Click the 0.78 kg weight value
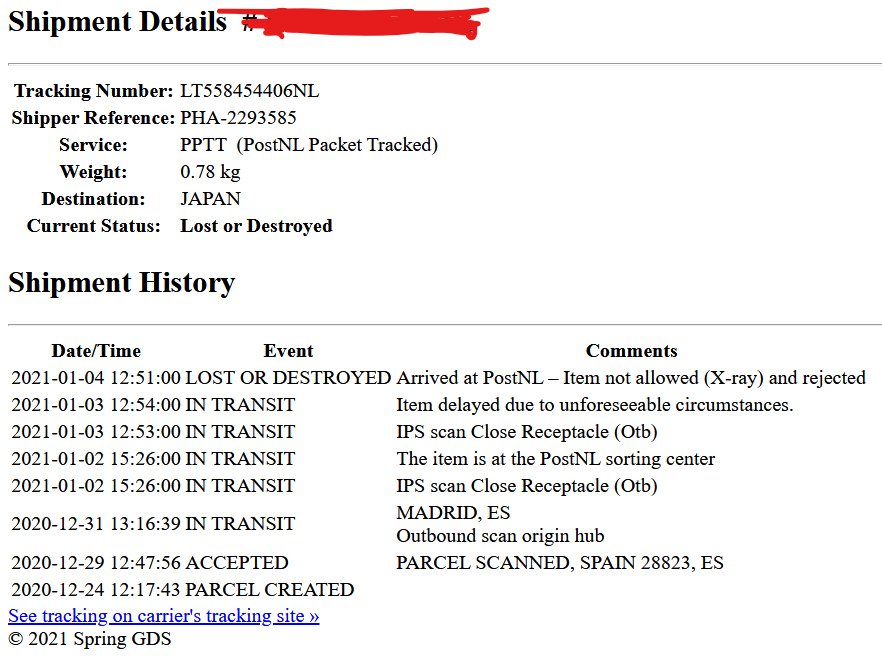This screenshot has height=657, width=882. point(210,172)
